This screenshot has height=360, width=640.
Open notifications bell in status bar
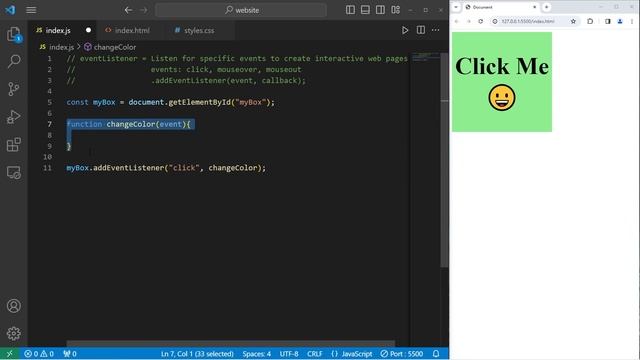pos(436,353)
